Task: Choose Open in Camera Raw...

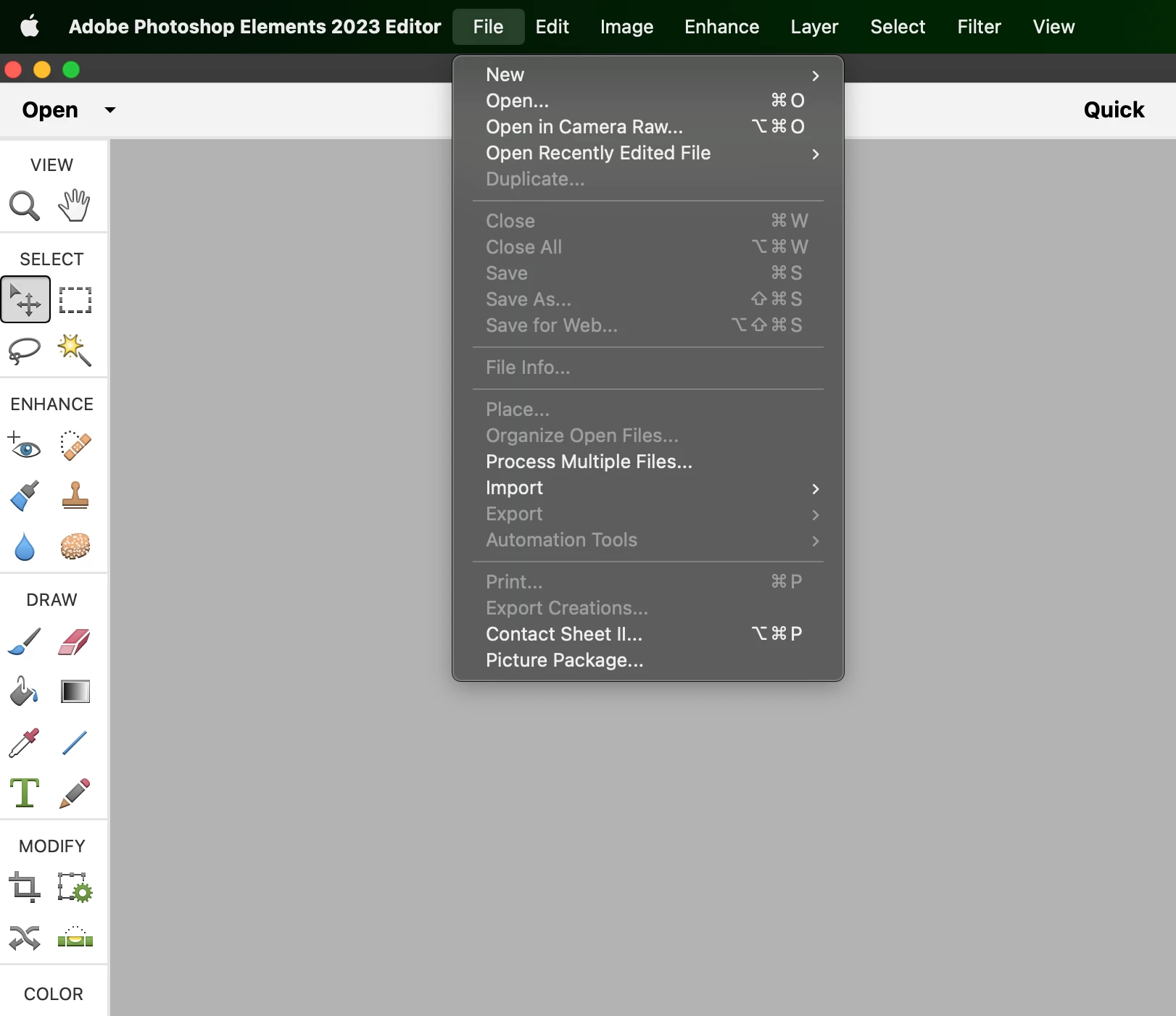Action: pos(648,127)
